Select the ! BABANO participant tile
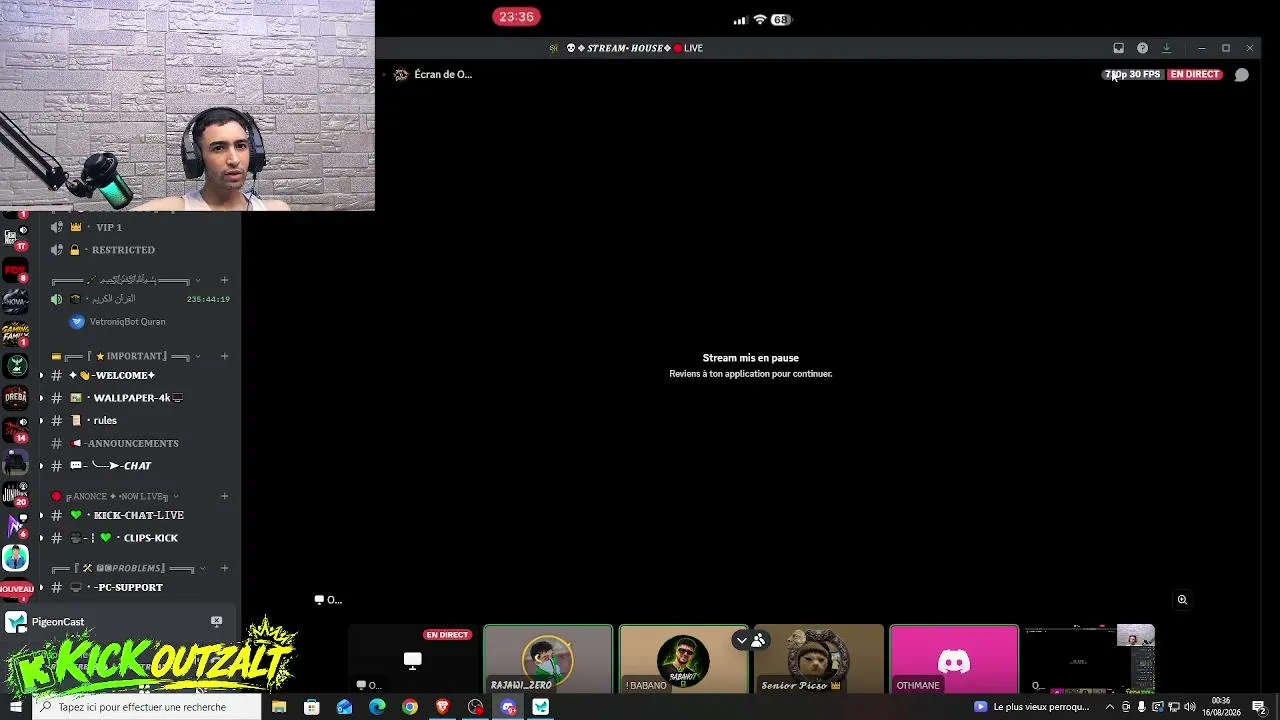The image size is (1280, 720). coord(684,659)
